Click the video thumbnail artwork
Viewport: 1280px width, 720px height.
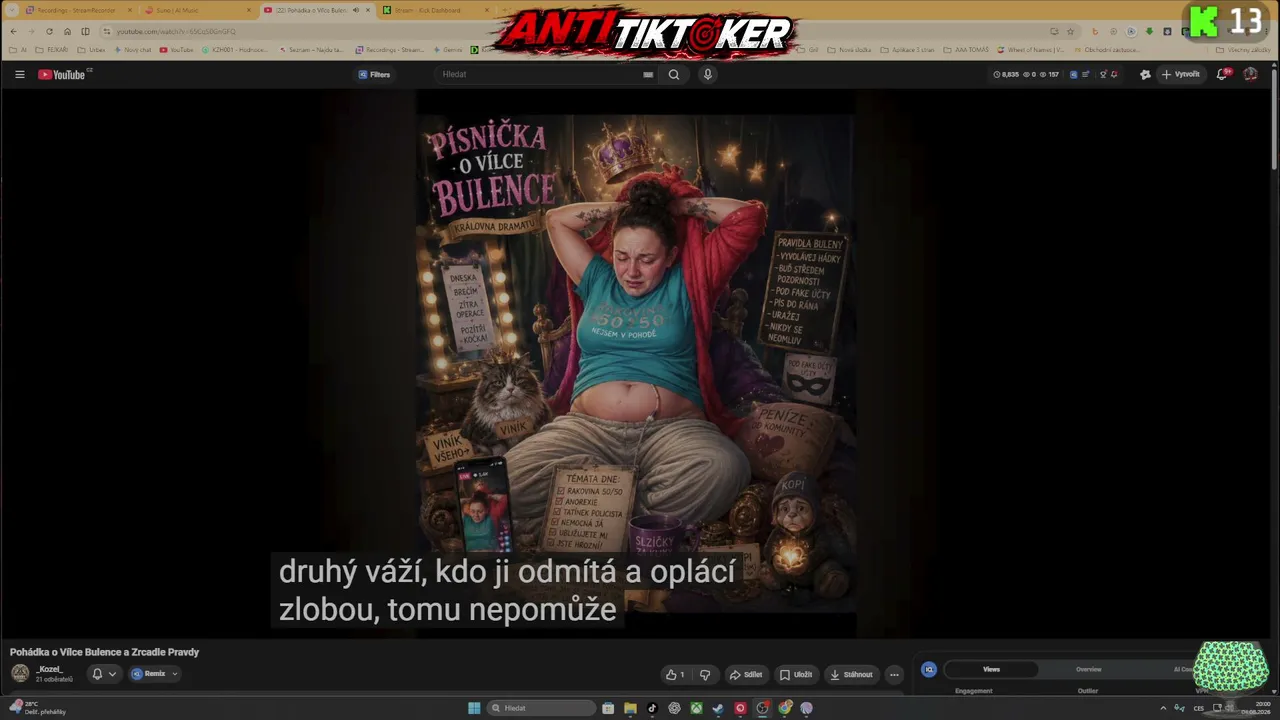[636, 362]
